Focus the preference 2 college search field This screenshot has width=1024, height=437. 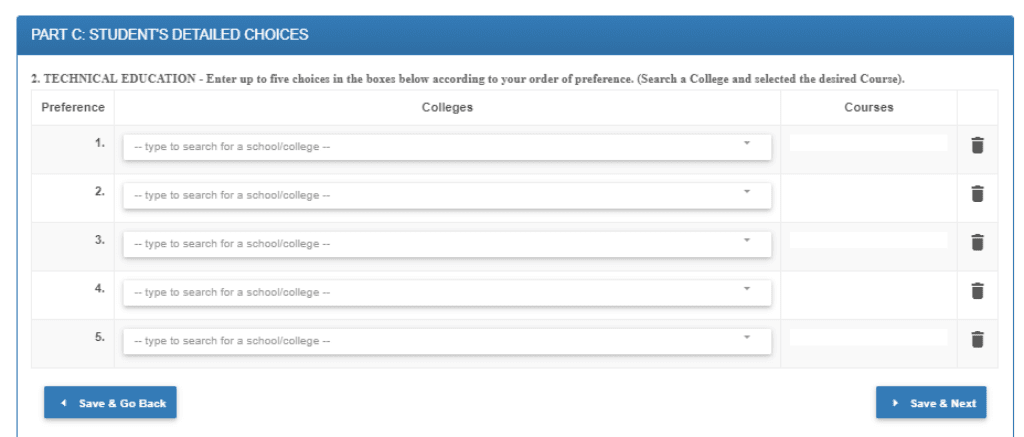[x=447, y=195]
